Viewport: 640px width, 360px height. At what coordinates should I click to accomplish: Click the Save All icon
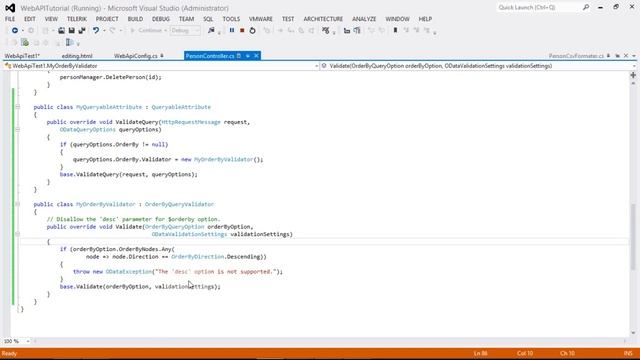[x=82, y=31]
